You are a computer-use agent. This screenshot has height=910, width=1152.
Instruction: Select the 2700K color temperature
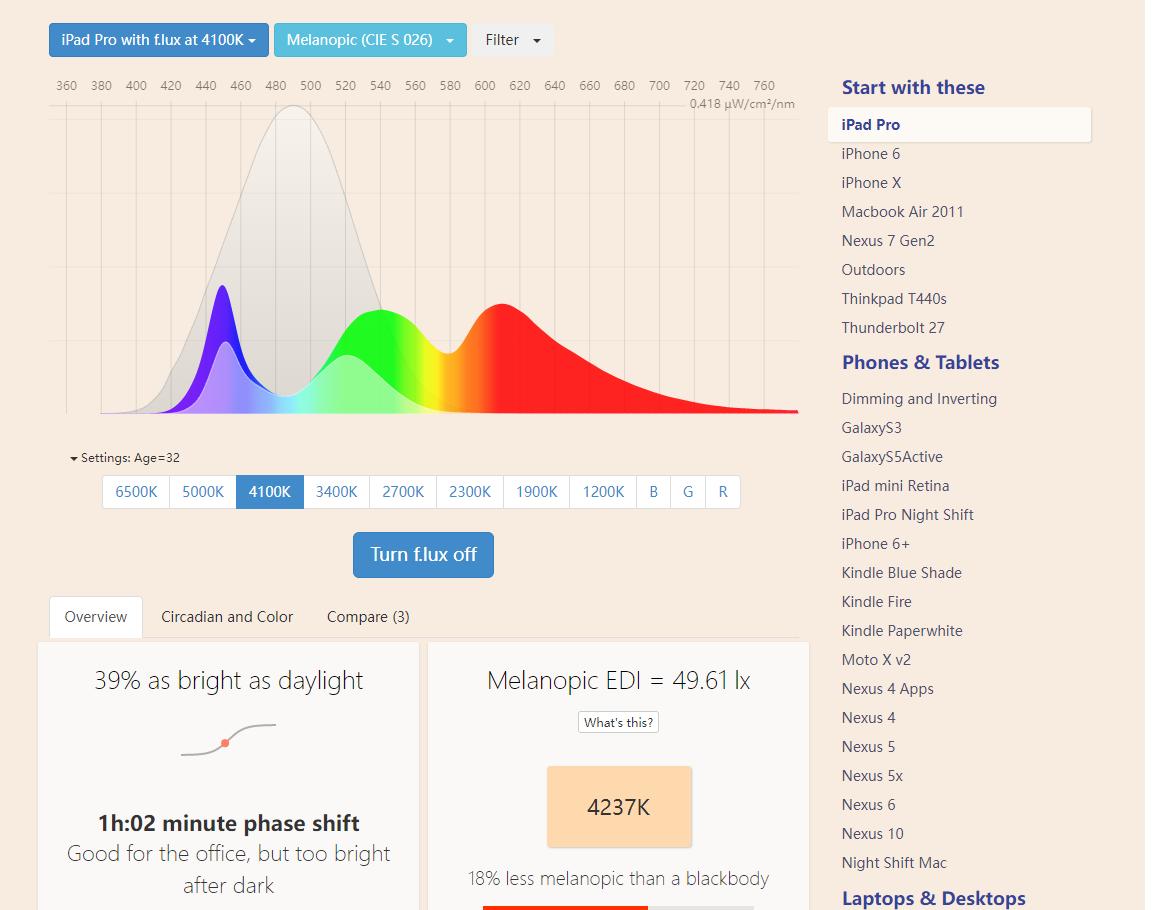(x=403, y=492)
